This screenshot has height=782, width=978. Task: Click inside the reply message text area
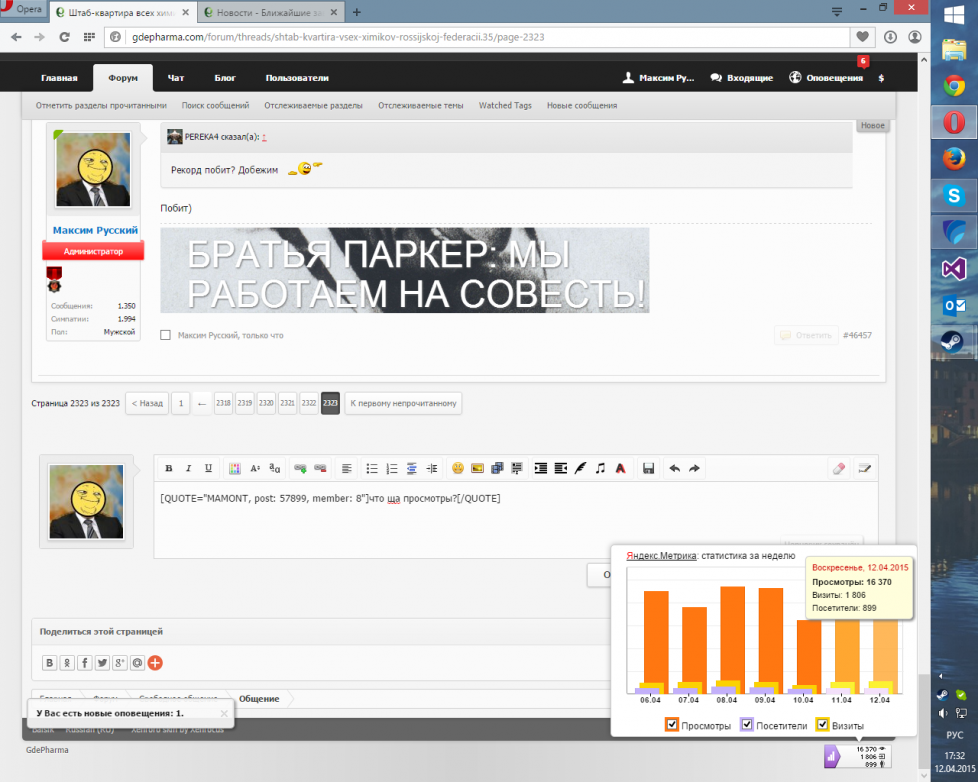(x=500, y=520)
